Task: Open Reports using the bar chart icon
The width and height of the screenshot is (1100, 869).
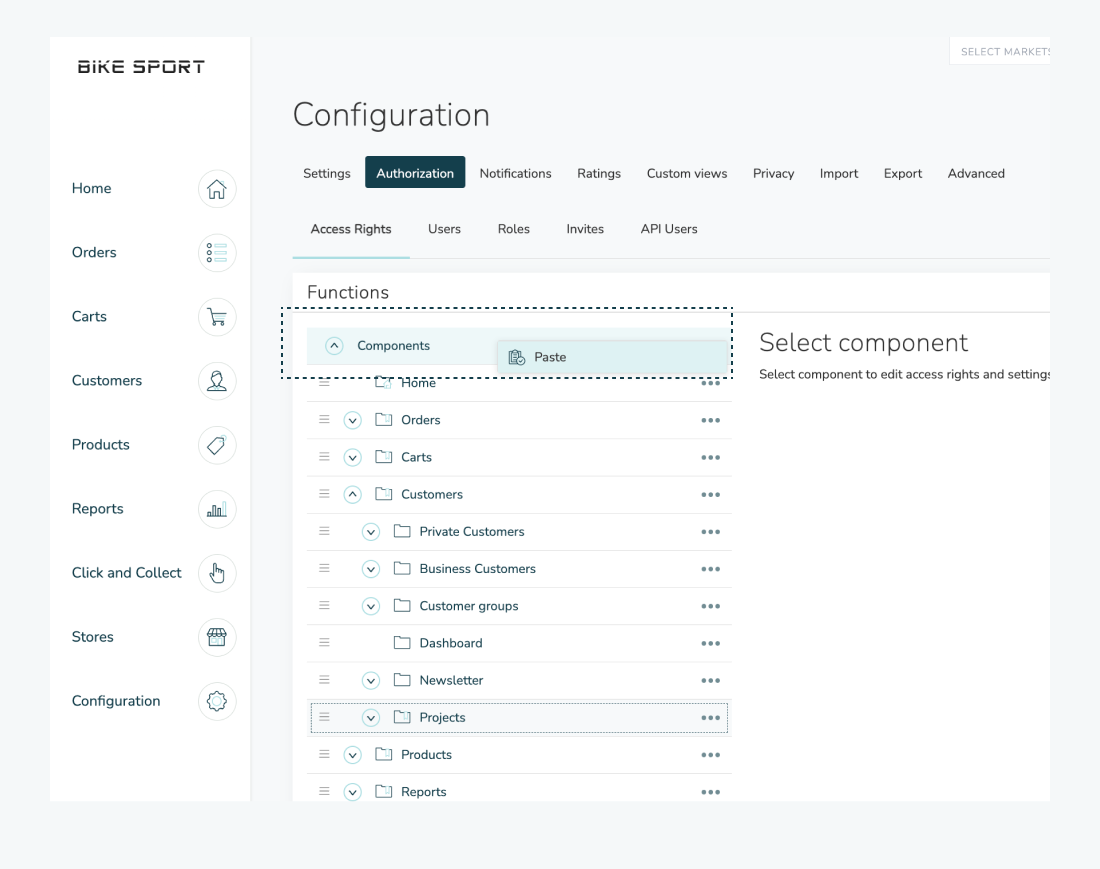Action: point(217,509)
